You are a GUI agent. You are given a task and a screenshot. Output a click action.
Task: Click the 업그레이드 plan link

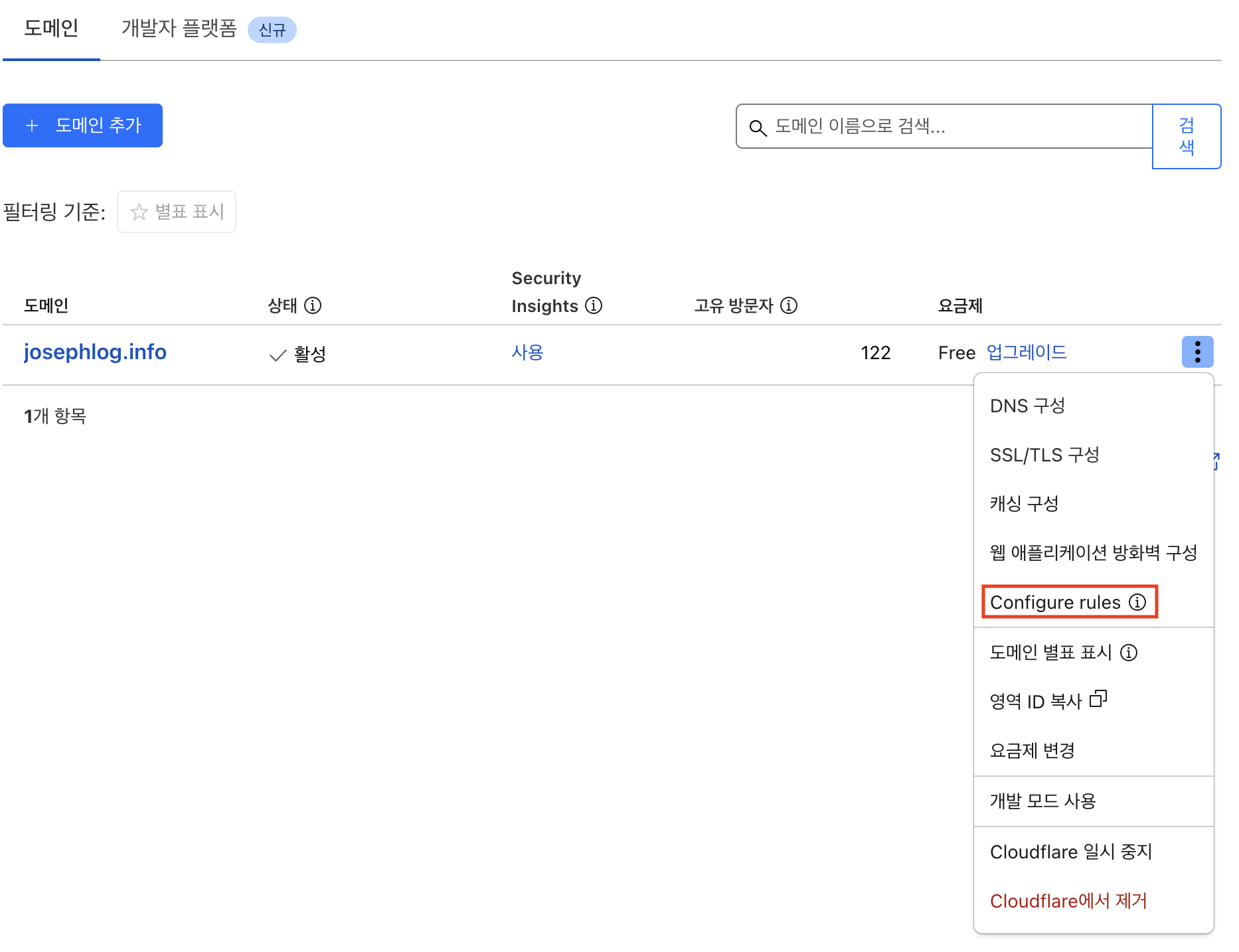1027,352
